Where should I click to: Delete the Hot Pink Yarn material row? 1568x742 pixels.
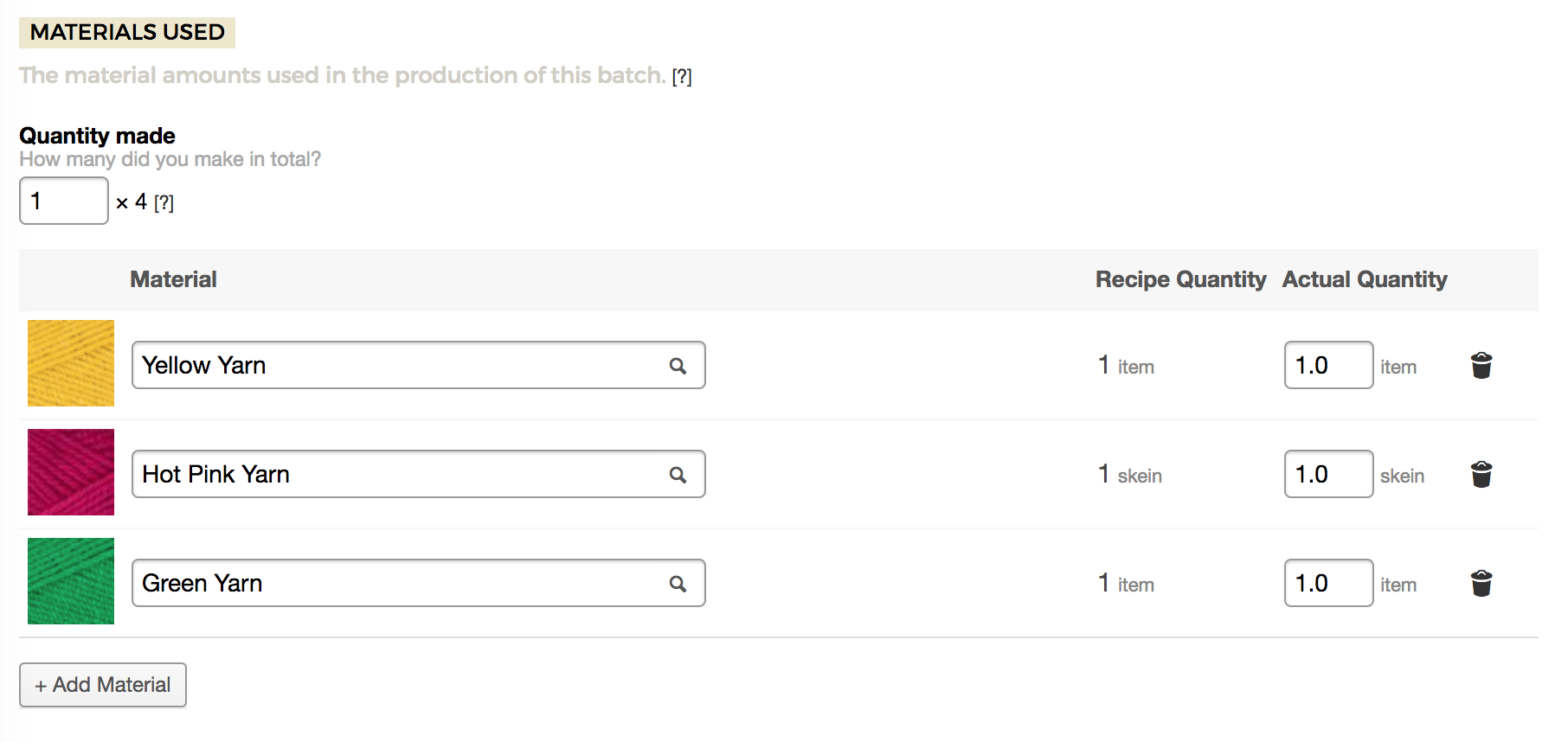(1481, 475)
